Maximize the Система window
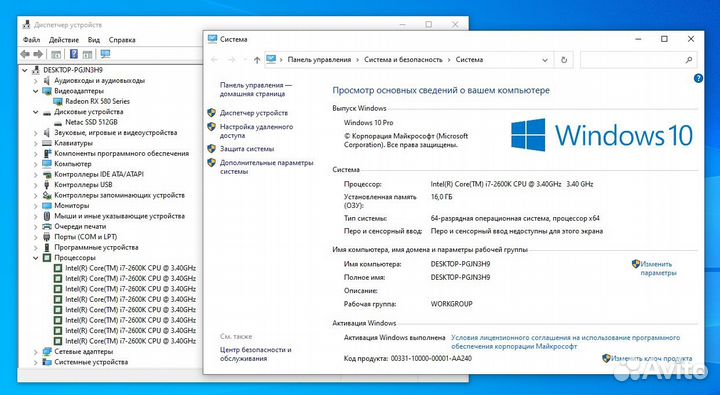 (664, 40)
